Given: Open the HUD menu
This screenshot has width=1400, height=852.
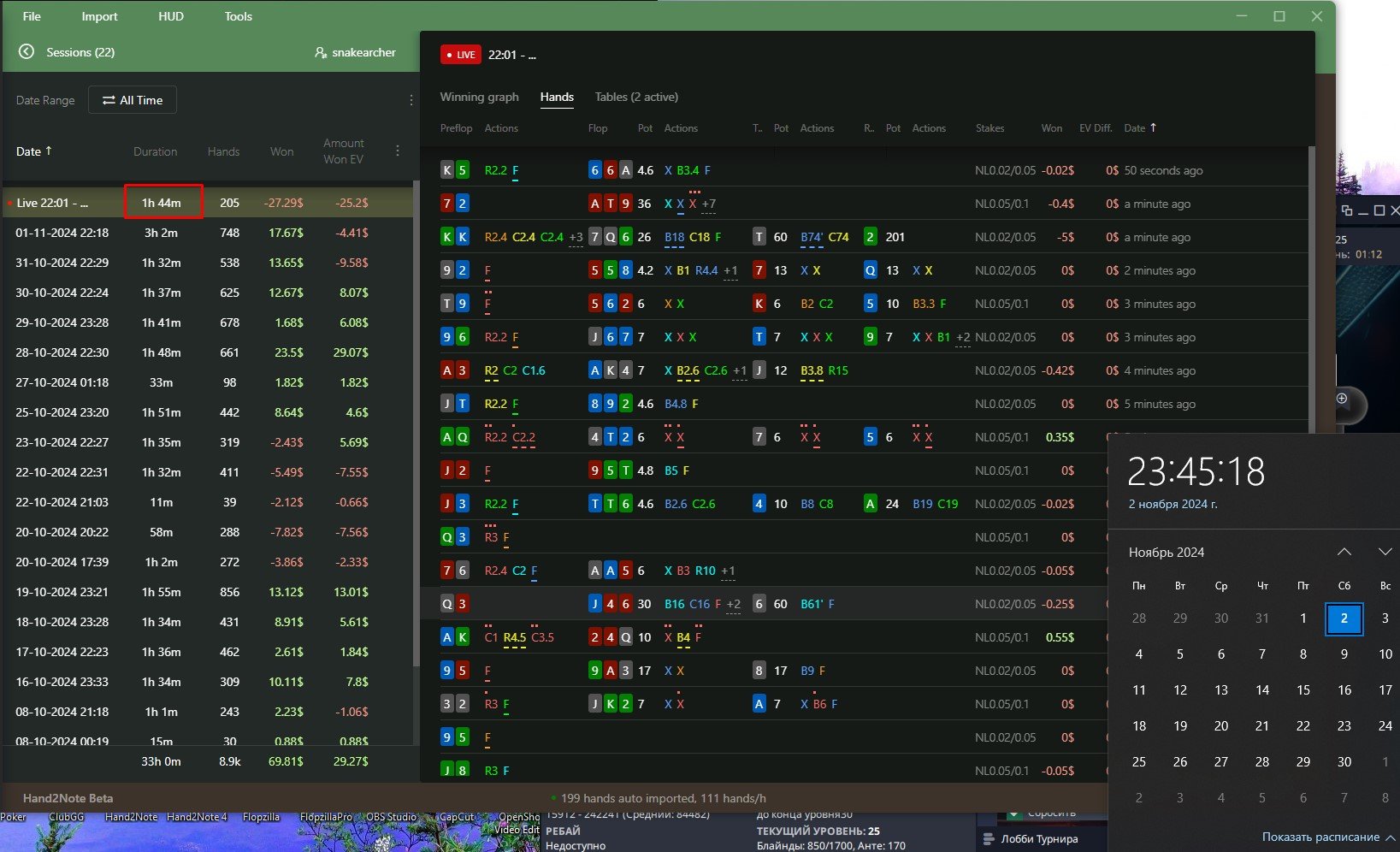Looking at the screenshot, I should (171, 16).
